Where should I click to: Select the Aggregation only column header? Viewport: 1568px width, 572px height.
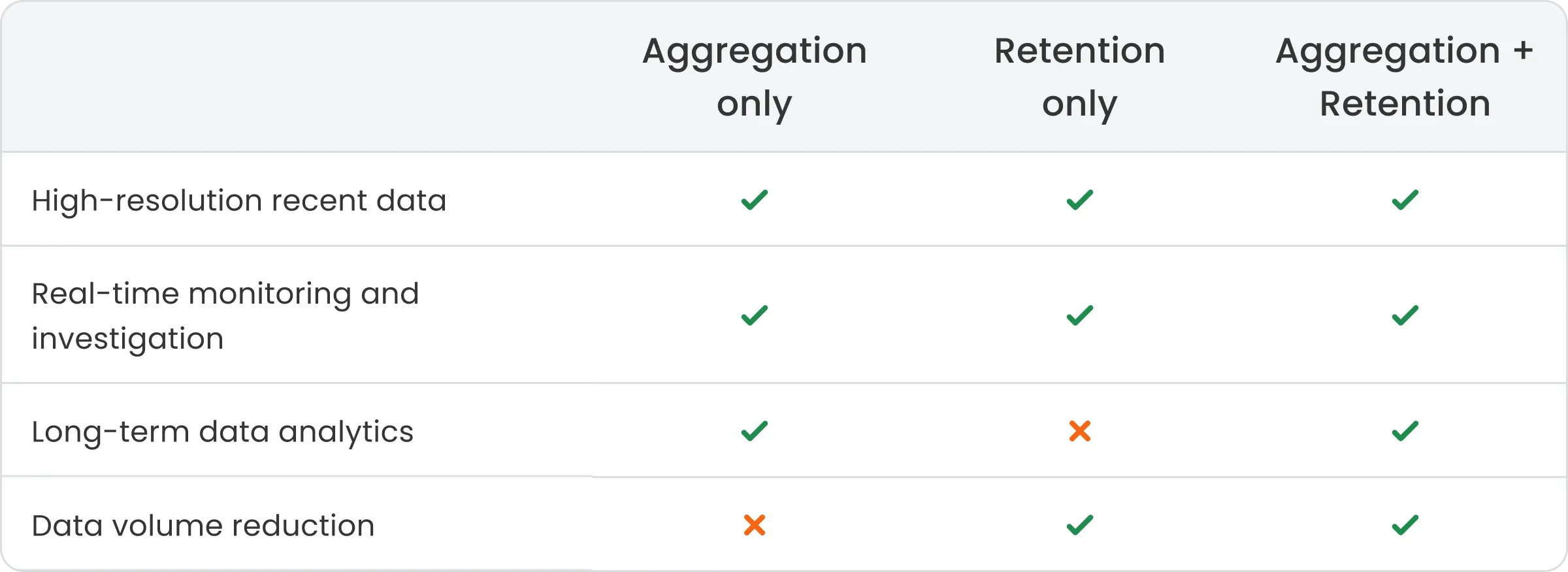click(x=754, y=77)
